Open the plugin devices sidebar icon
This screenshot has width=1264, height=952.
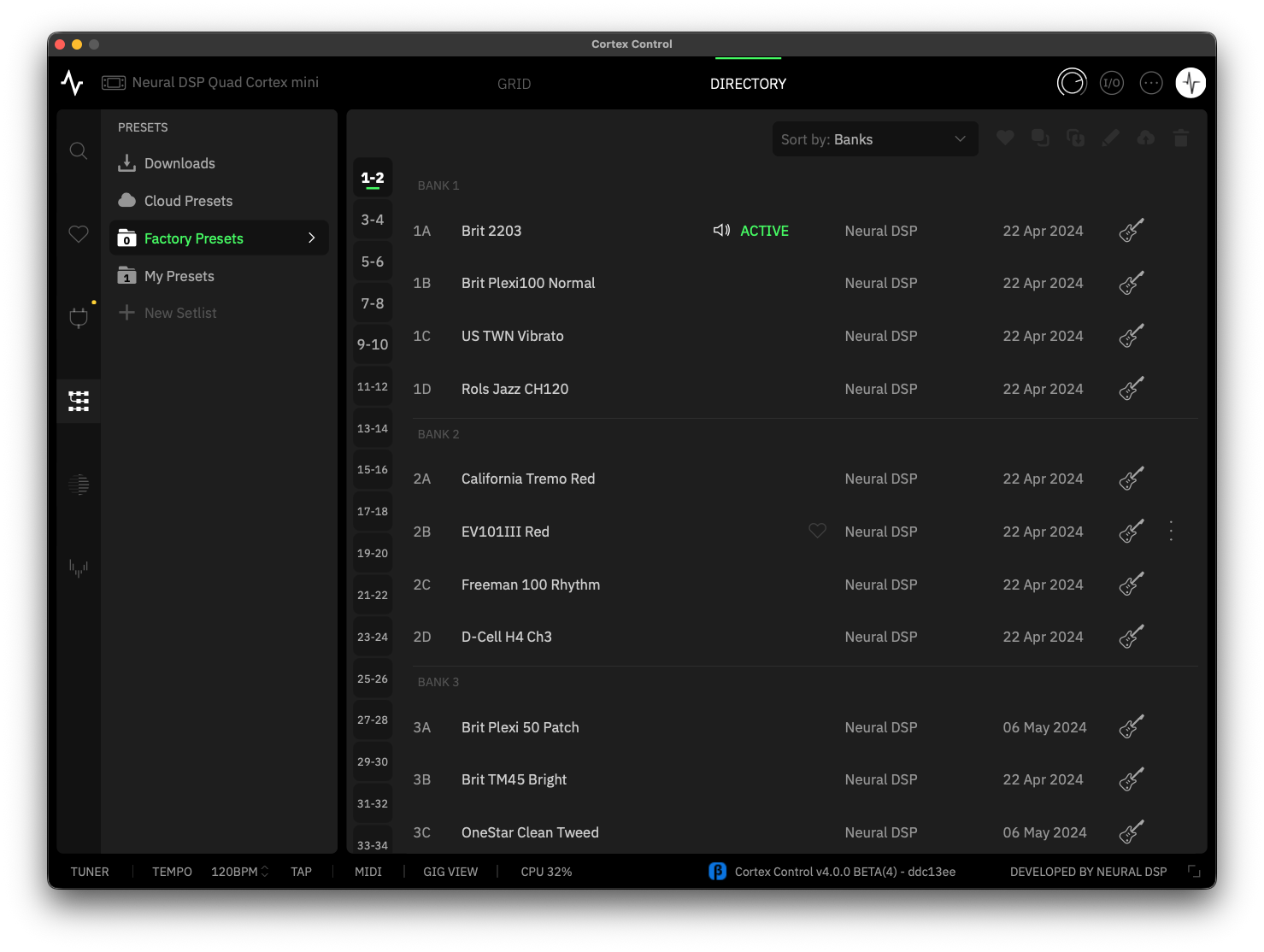(79, 318)
